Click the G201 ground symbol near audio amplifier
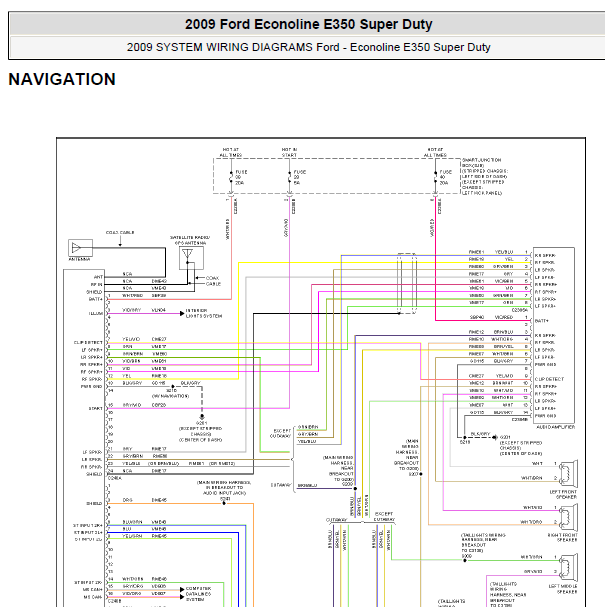 (x=495, y=437)
